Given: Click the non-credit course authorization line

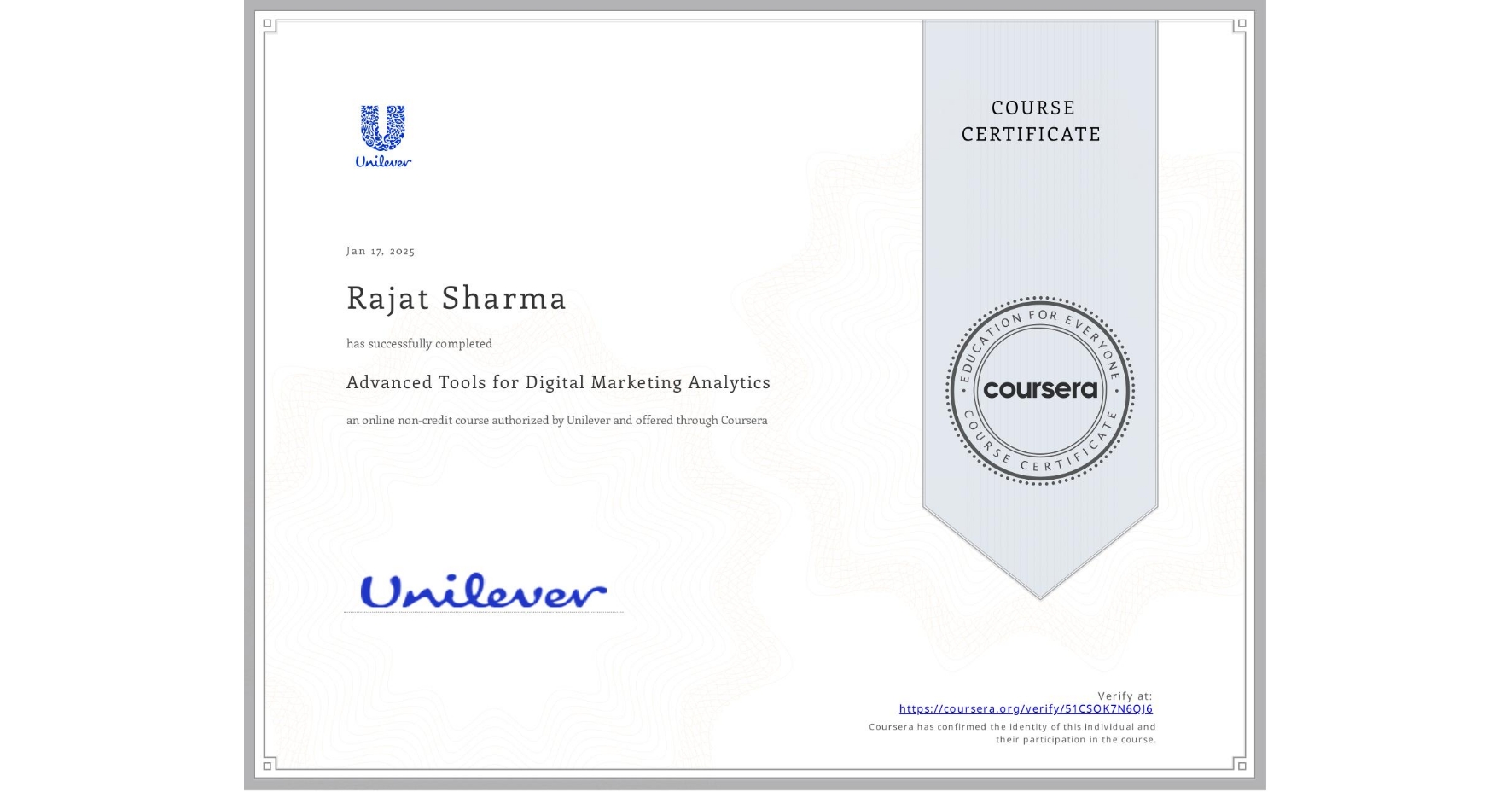Looking at the screenshot, I should [556, 420].
